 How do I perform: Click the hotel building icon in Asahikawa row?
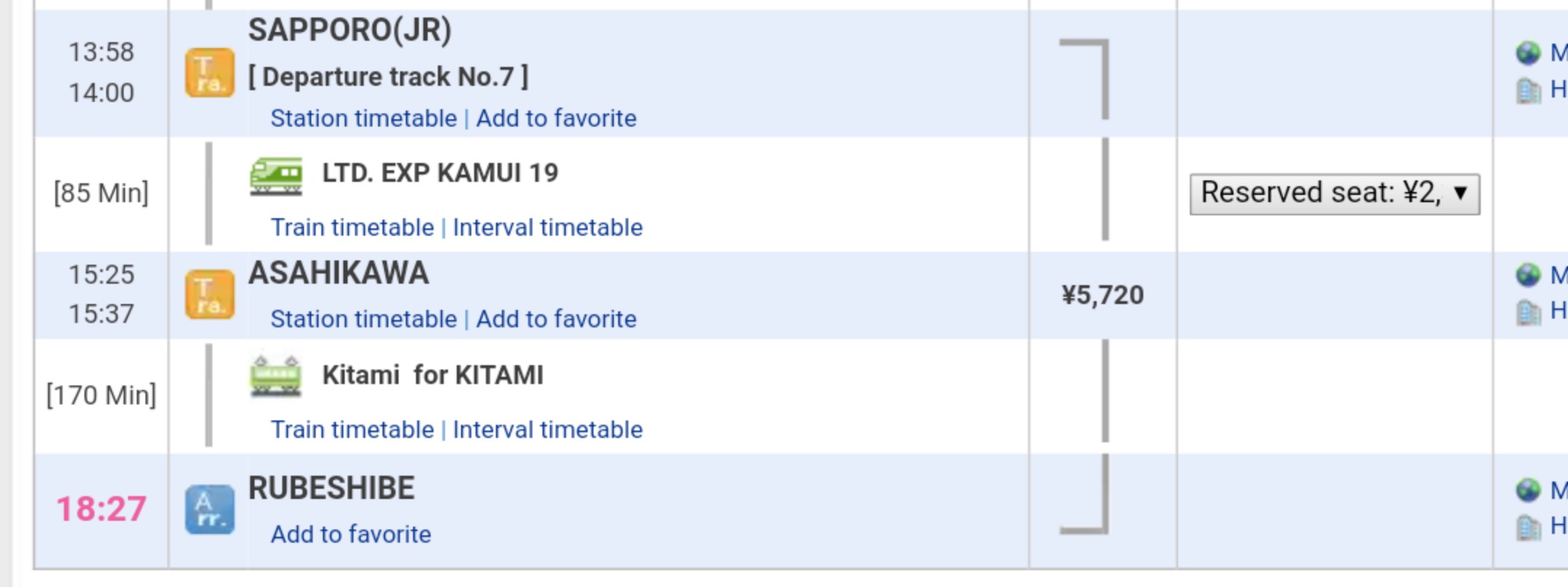pos(1528,312)
